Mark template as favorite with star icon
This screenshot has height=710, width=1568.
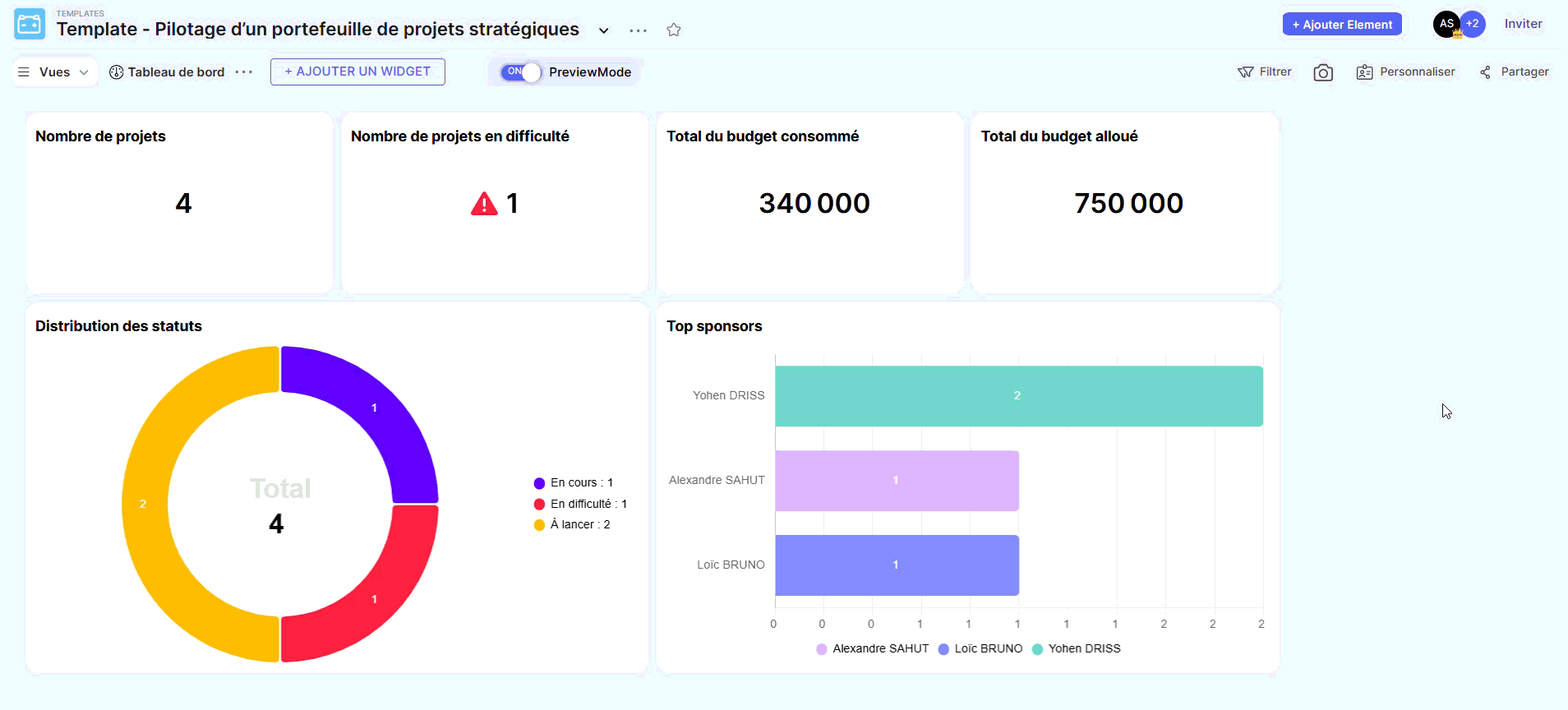[x=674, y=30]
